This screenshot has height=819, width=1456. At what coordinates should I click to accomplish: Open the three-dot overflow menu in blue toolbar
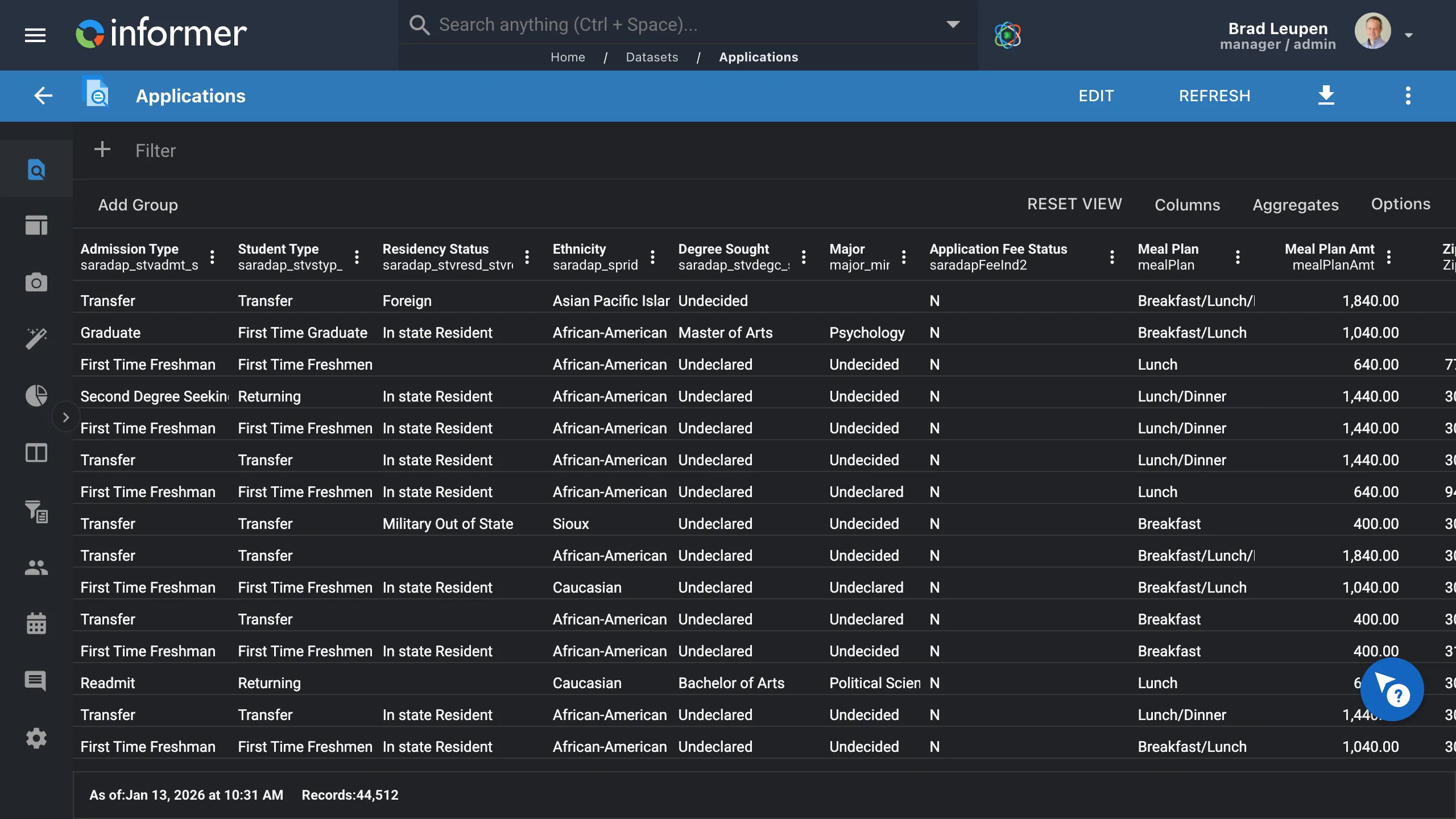click(1408, 96)
